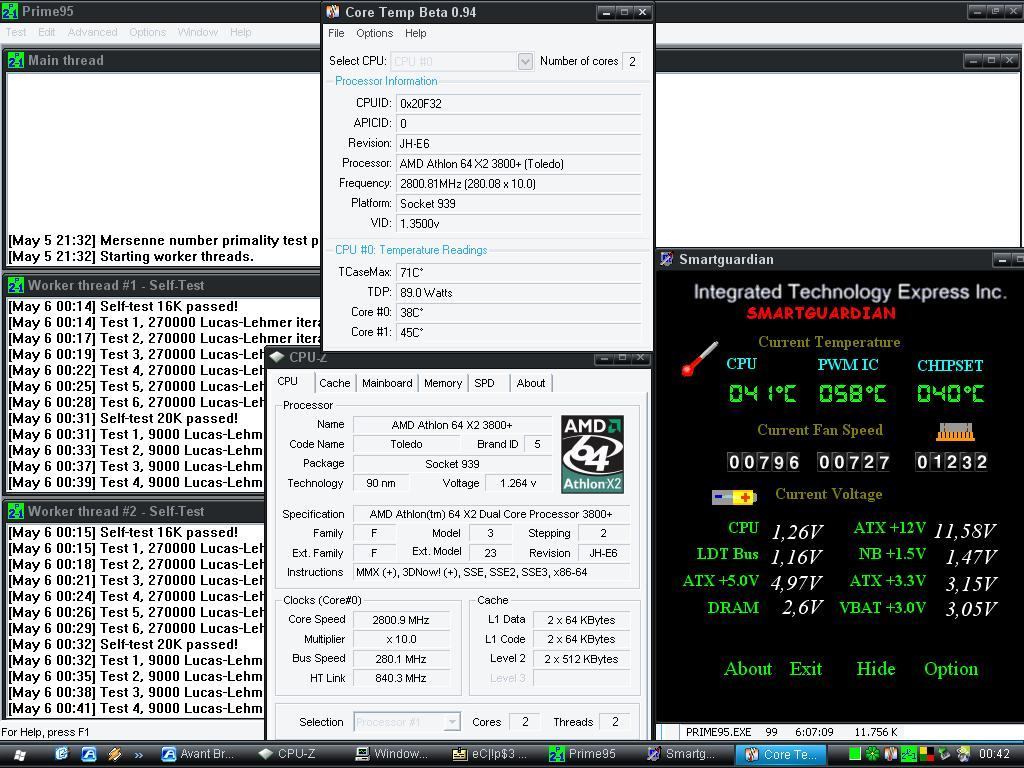The height and width of the screenshot is (768, 1024).
Task: Open Core Temp File menu
Action: tap(336, 33)
